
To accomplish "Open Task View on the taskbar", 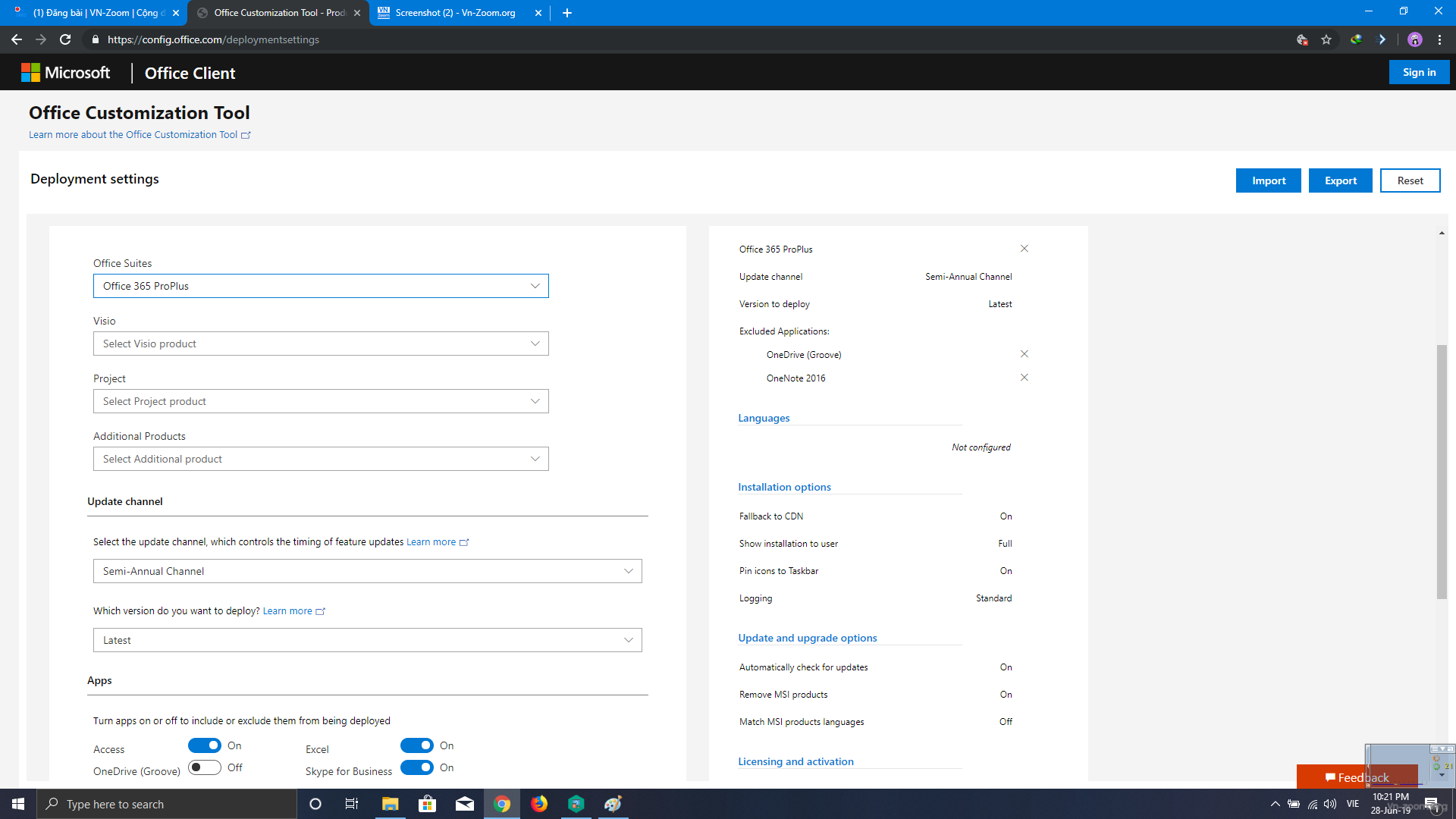I will (352, 804).
